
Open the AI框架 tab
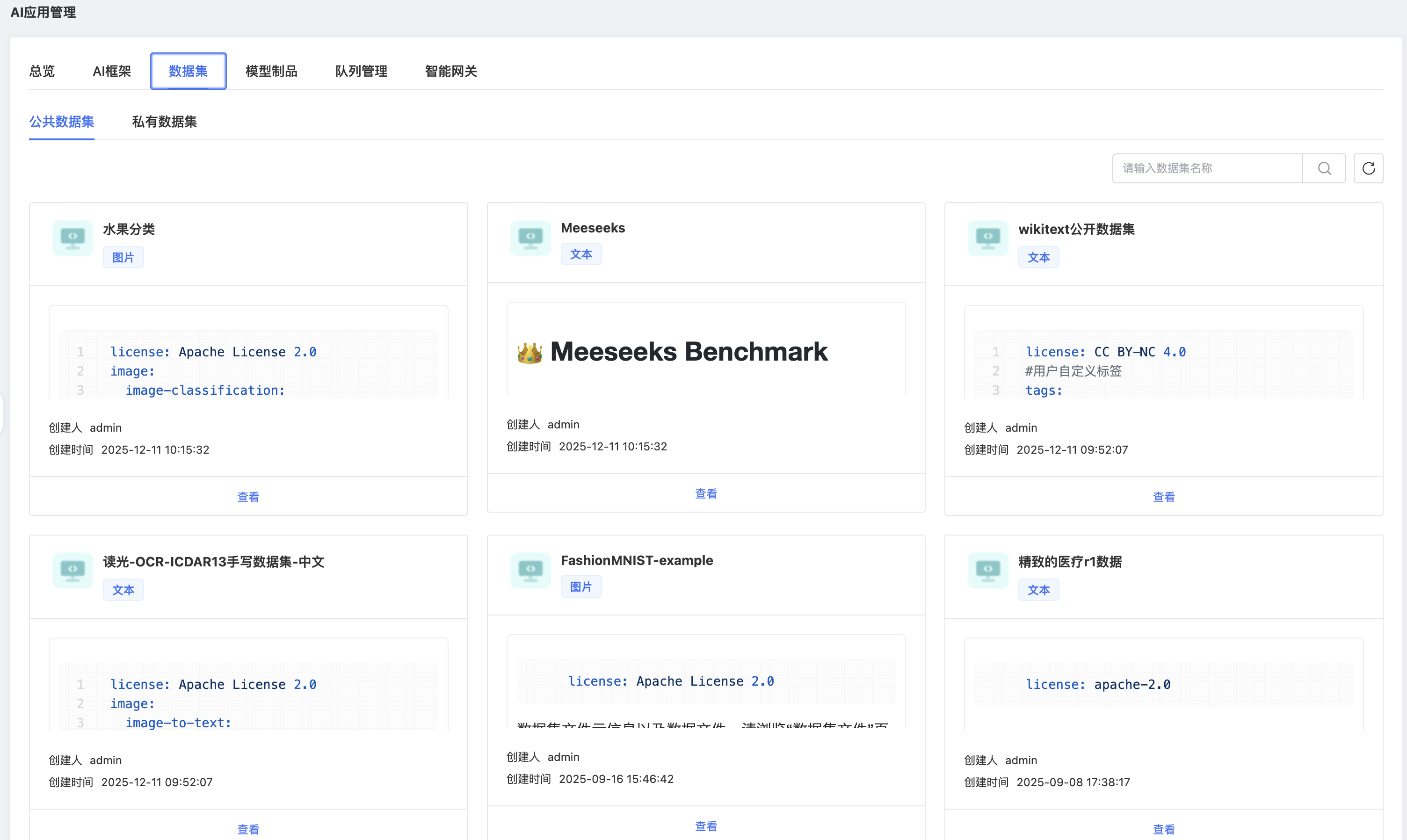[x=111, y=71]
